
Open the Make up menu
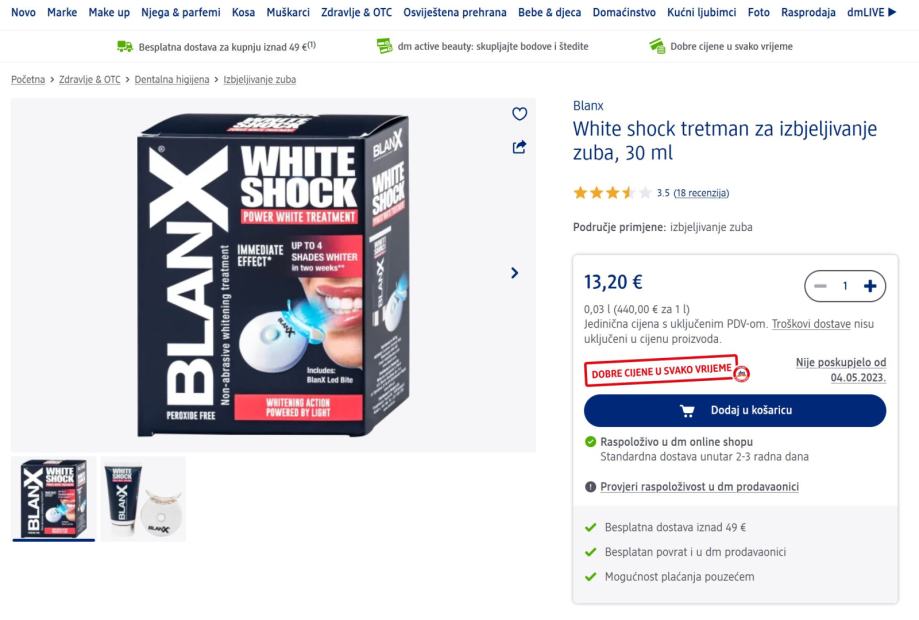coord(109,12)
